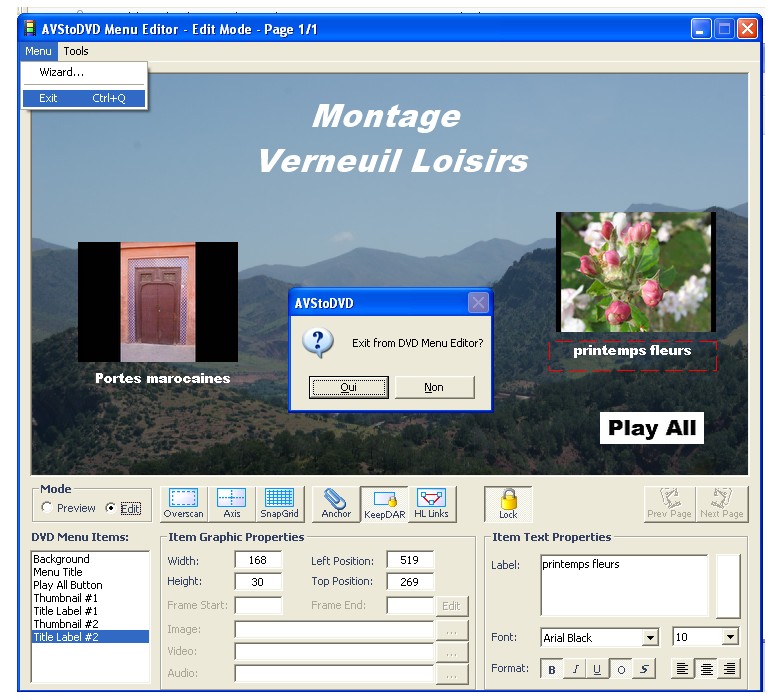Open the Tools menu
The width and height of the screenshot is (783, 700).
point(76,51)
